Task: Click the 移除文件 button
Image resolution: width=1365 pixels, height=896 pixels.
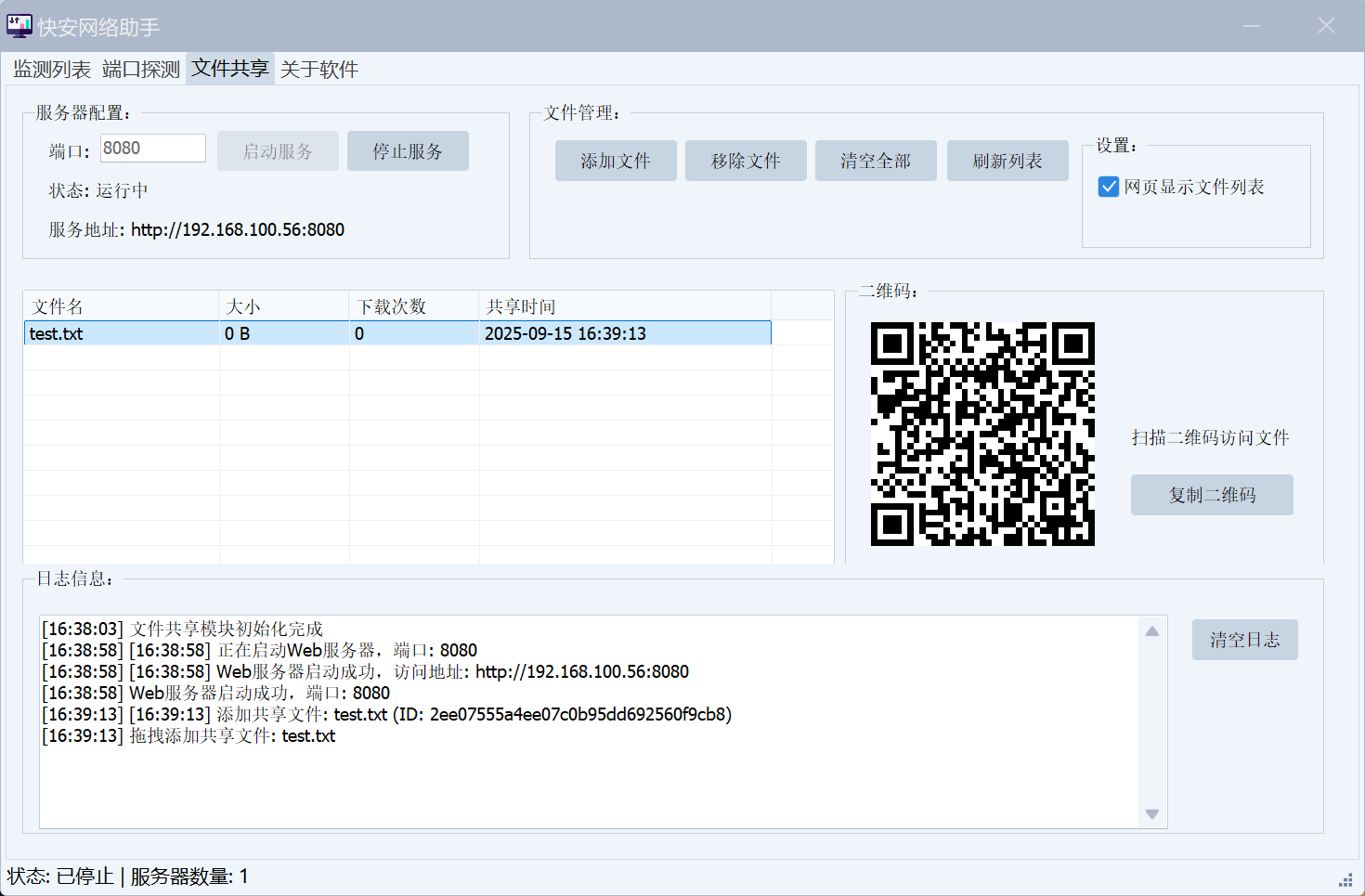Action: 746,161
